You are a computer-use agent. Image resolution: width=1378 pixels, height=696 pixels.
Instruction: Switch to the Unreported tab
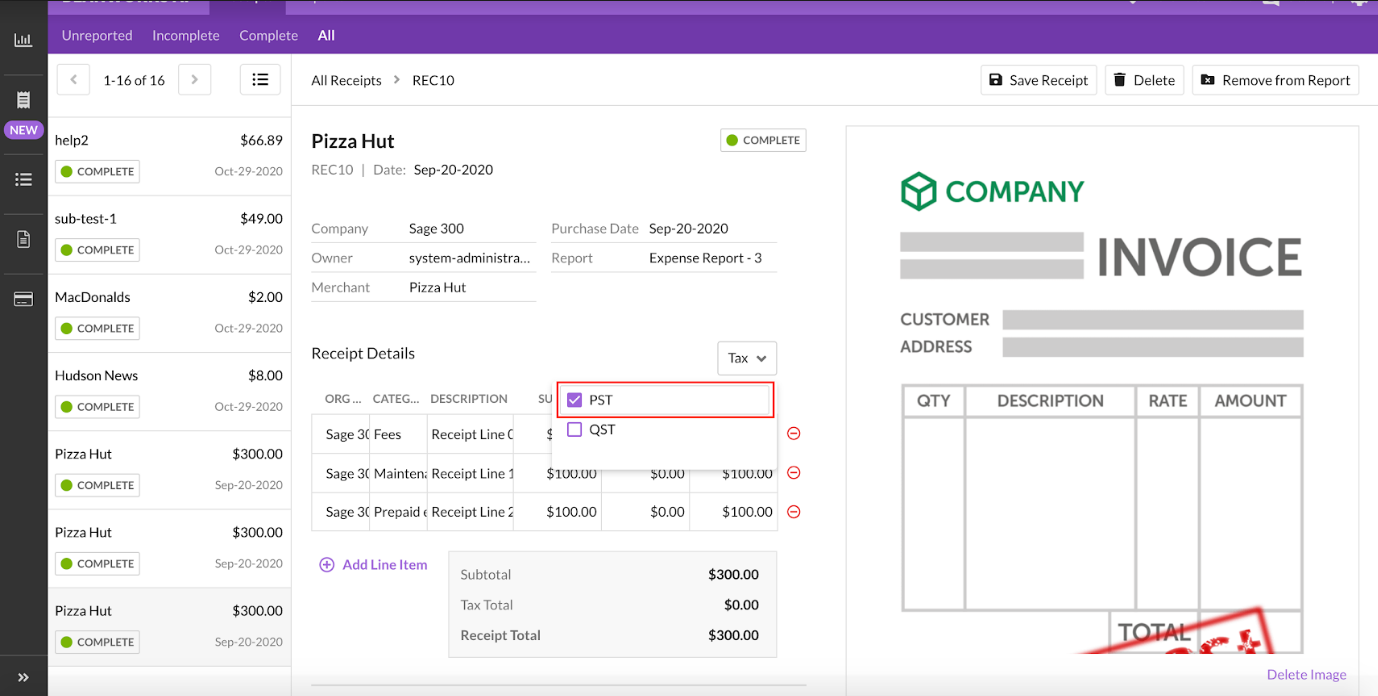point(97,35)
